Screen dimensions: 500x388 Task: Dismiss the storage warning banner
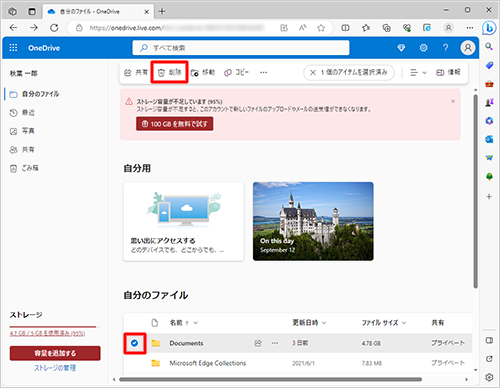(x=453, y=101)
